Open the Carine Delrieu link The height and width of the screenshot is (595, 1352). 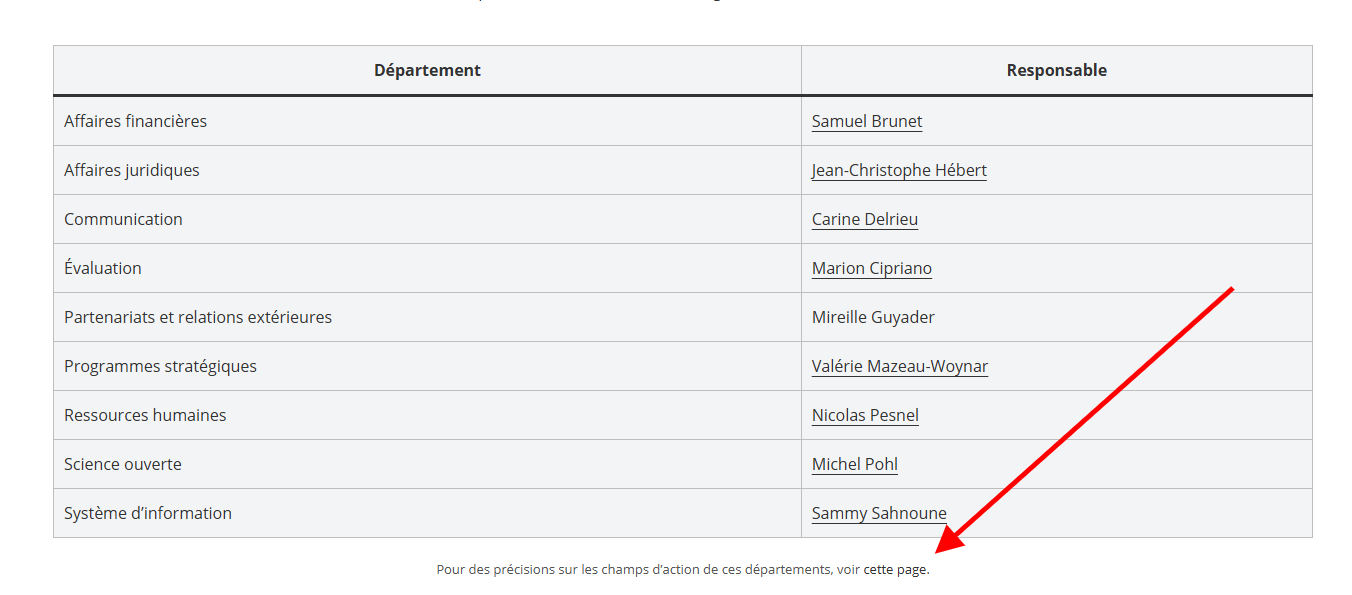coord(864,219)
